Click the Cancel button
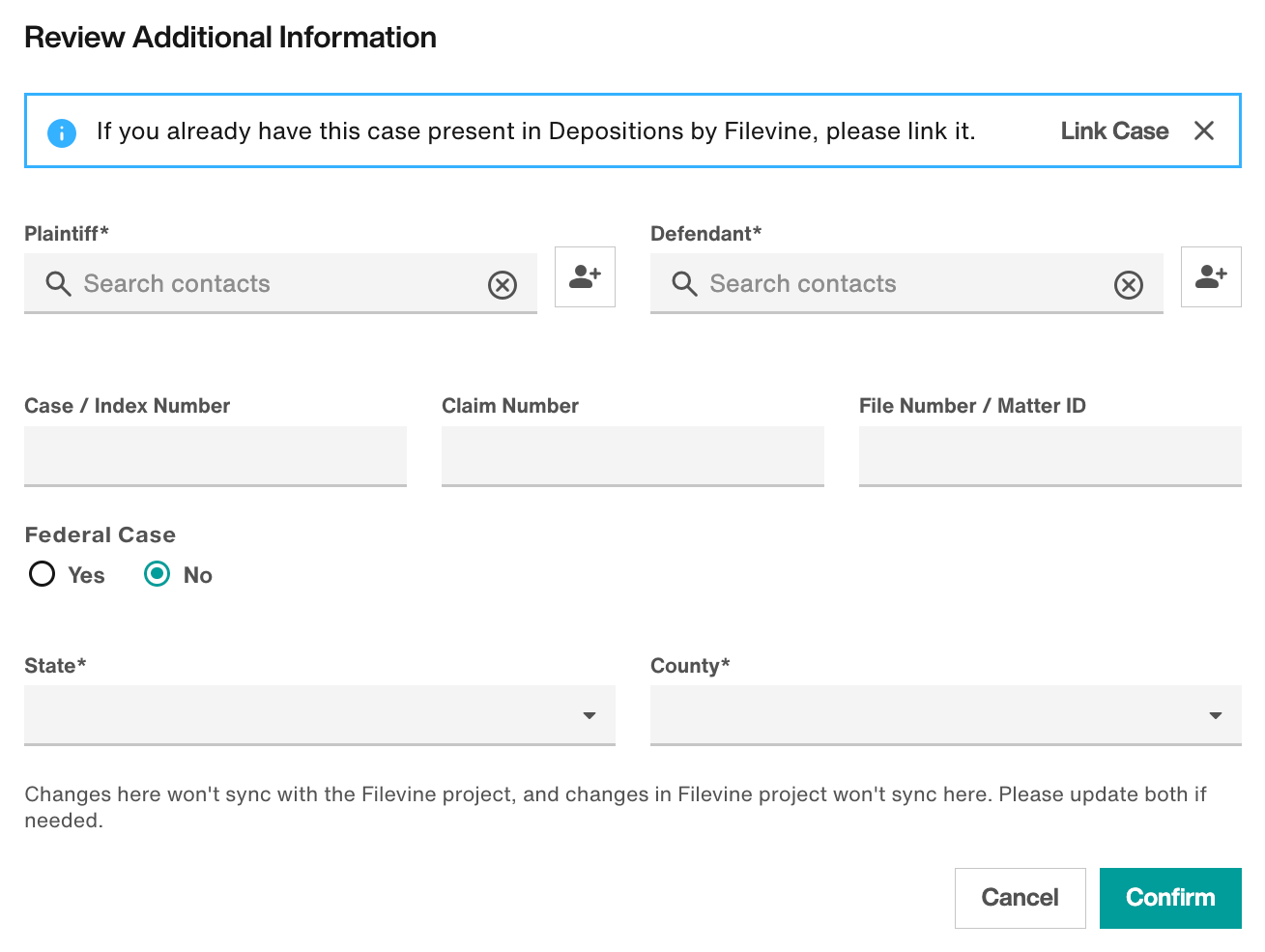The width and height of the screenshot is (1265, 952). click(1021, 898)
